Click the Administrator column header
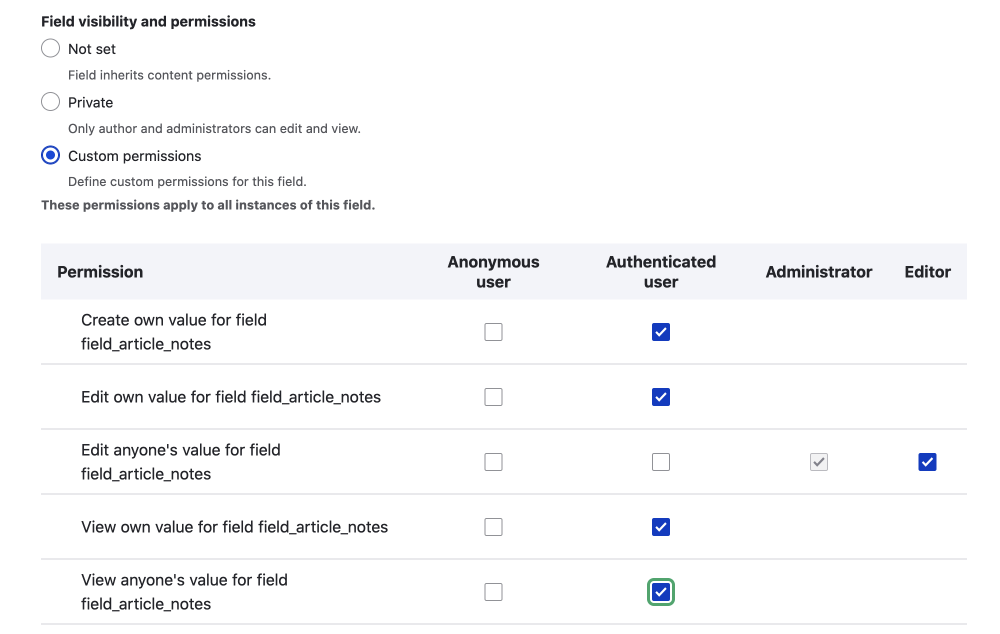1000x634 pixels. [819, 271]
